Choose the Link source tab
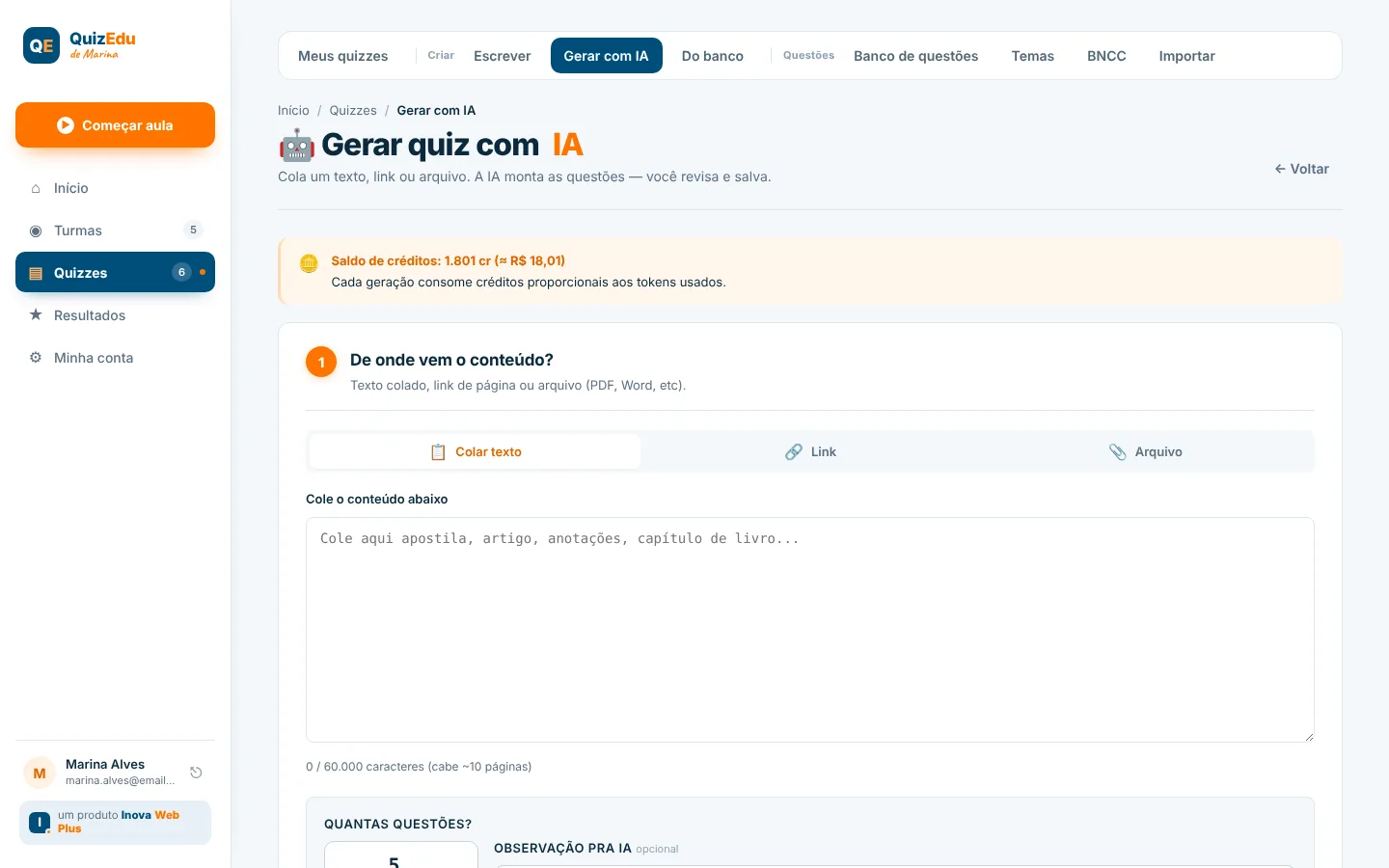This screenshot has width=1389, height=868. pos(810,451)
